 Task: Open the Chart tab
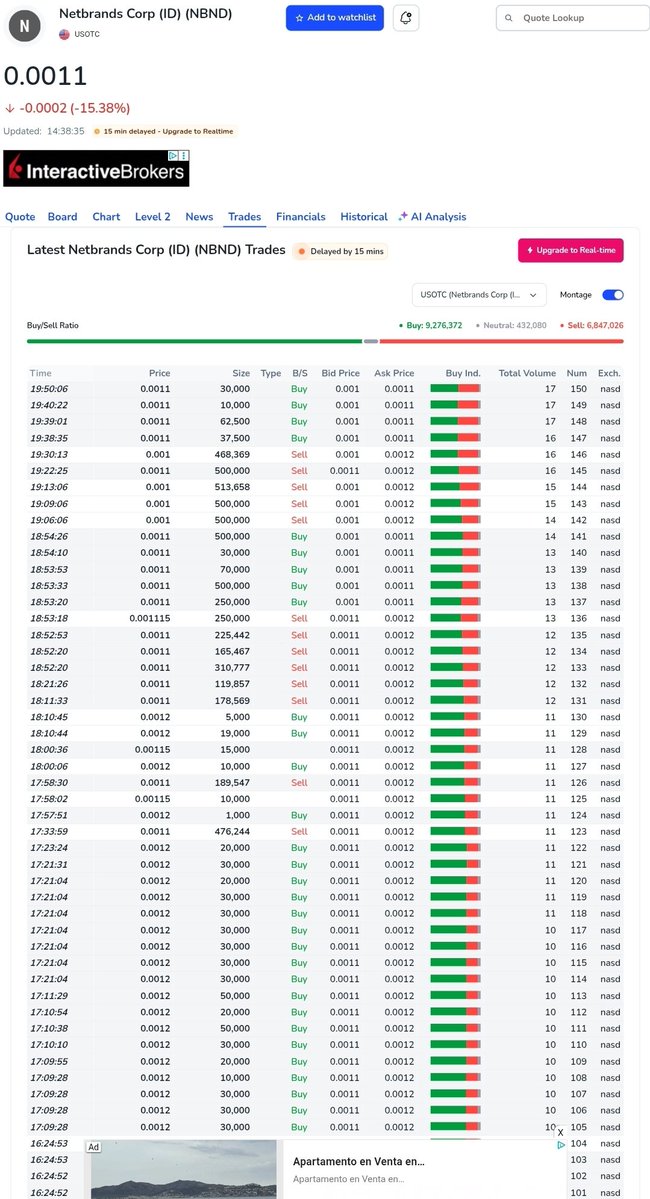click(x=106, y=216)
